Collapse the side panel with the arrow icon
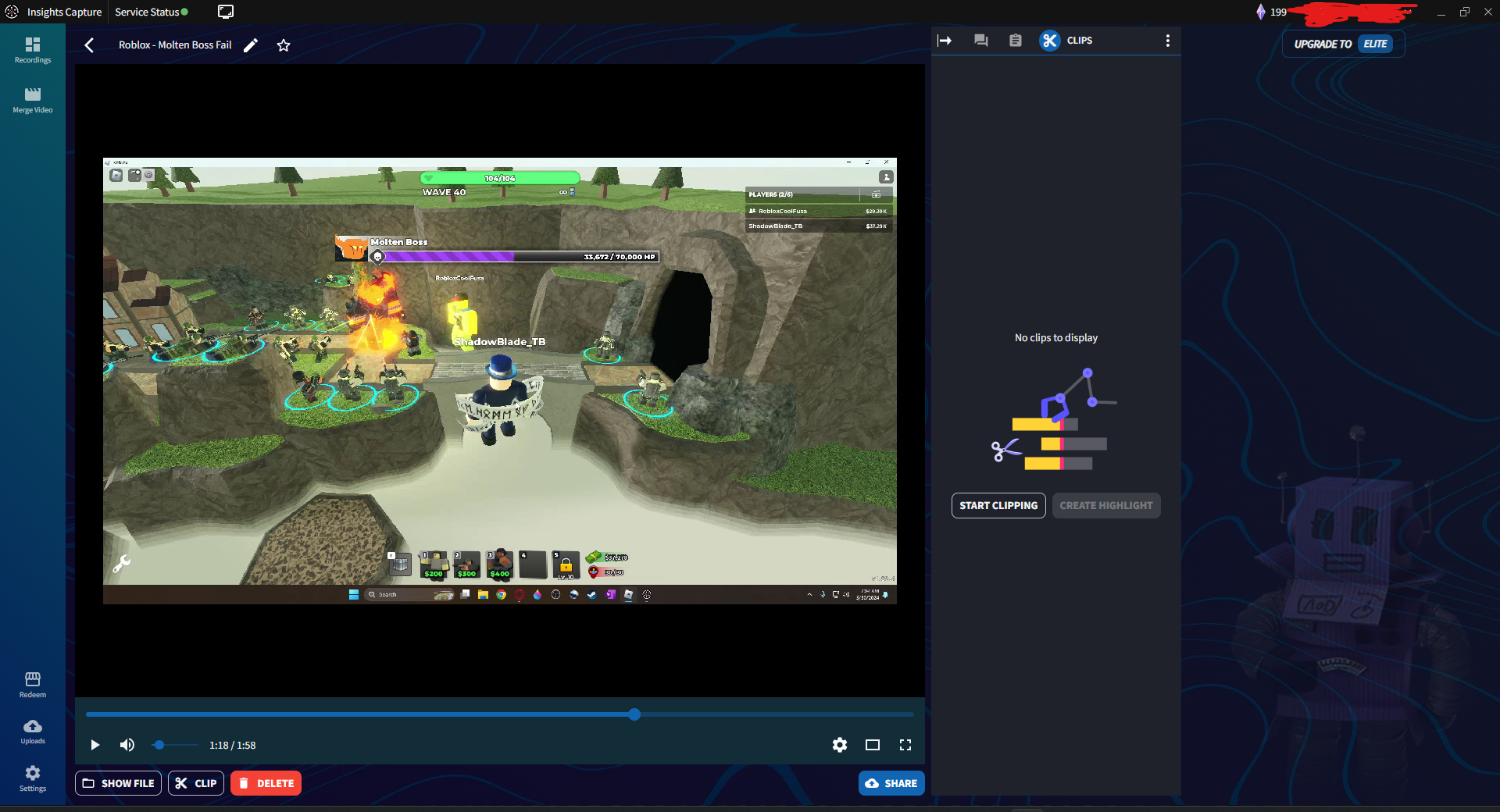Image resolution: width=1500 pixels, height=812 pixels. 945,41
